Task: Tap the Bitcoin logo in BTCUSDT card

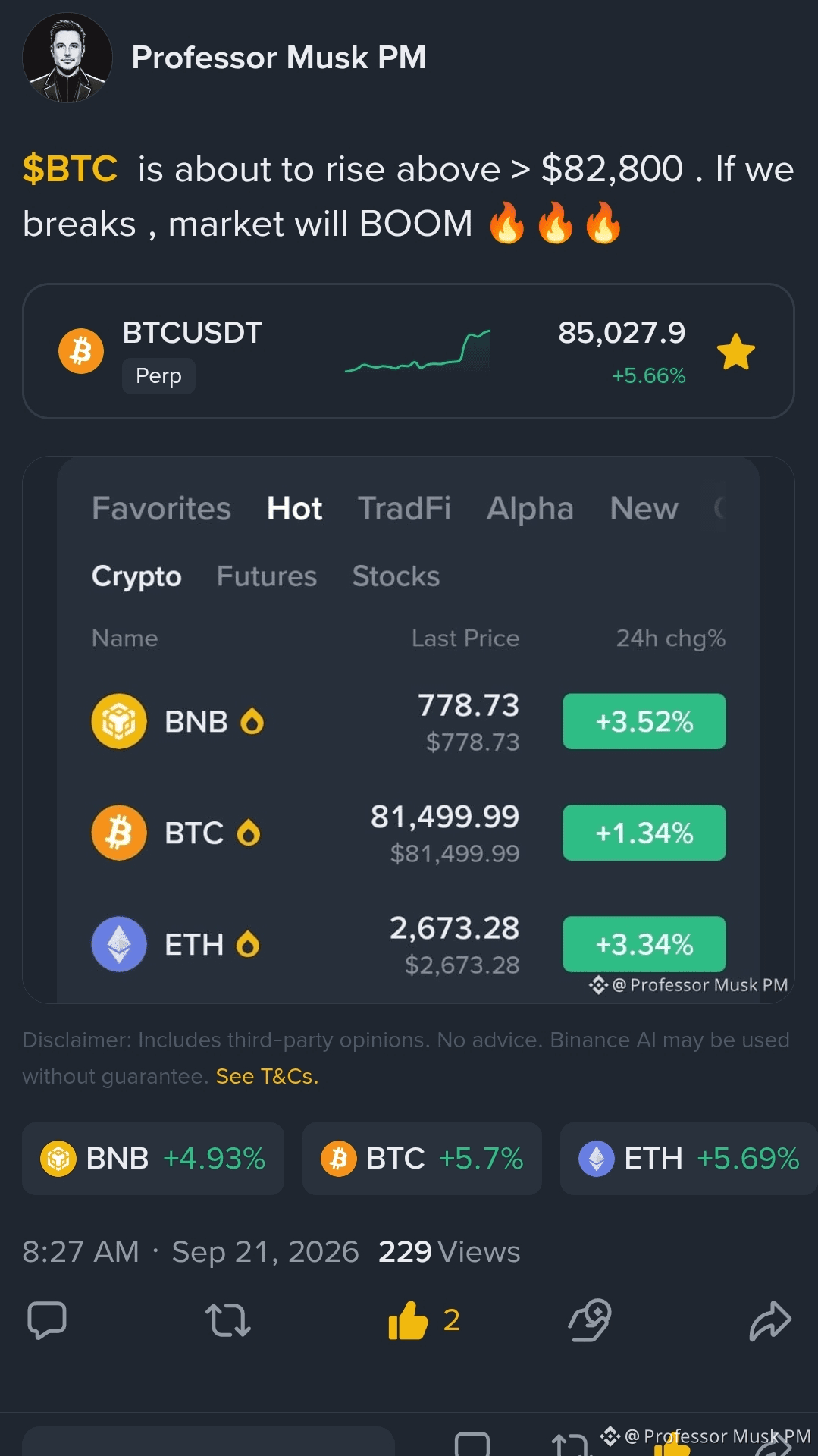Action: point(81,351)
